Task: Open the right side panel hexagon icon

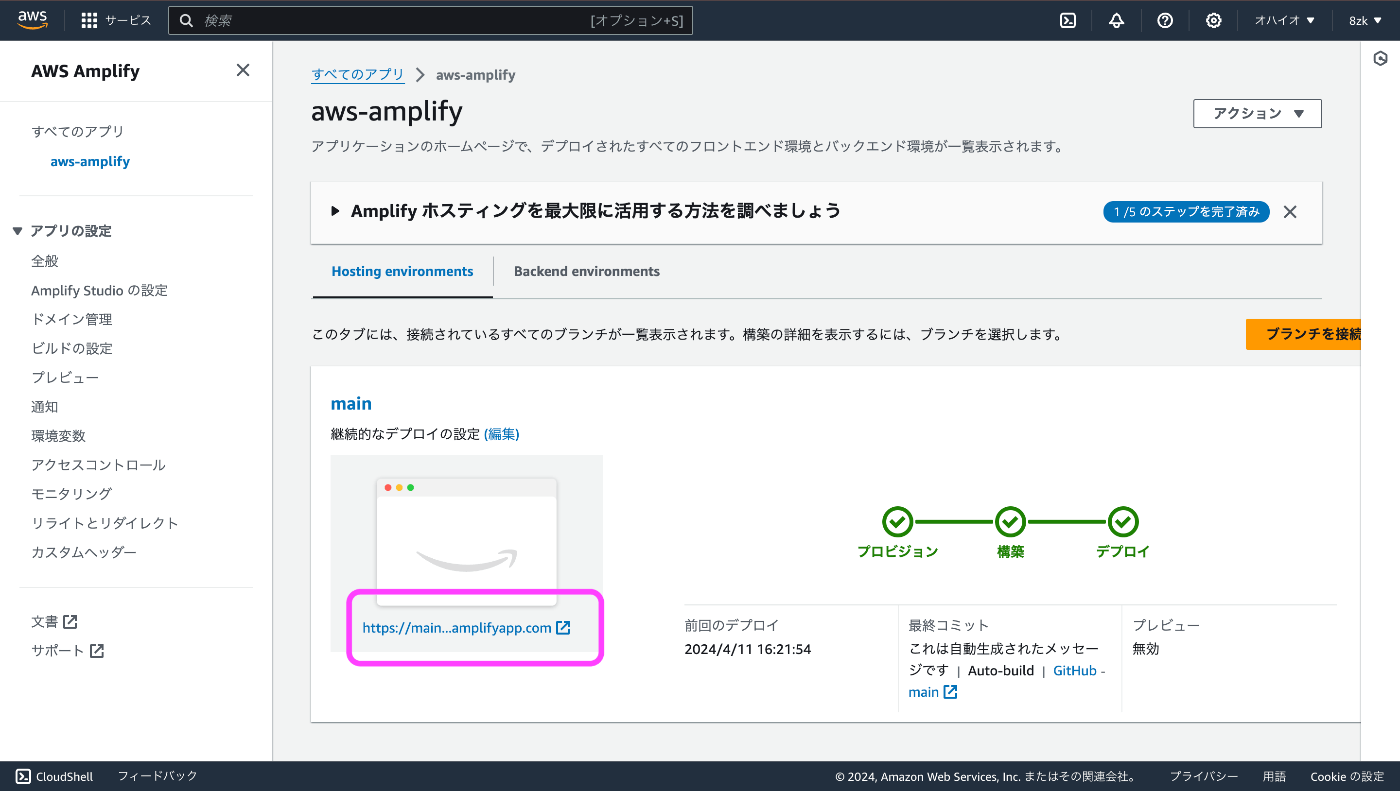Action: (x=1380, y=59)
